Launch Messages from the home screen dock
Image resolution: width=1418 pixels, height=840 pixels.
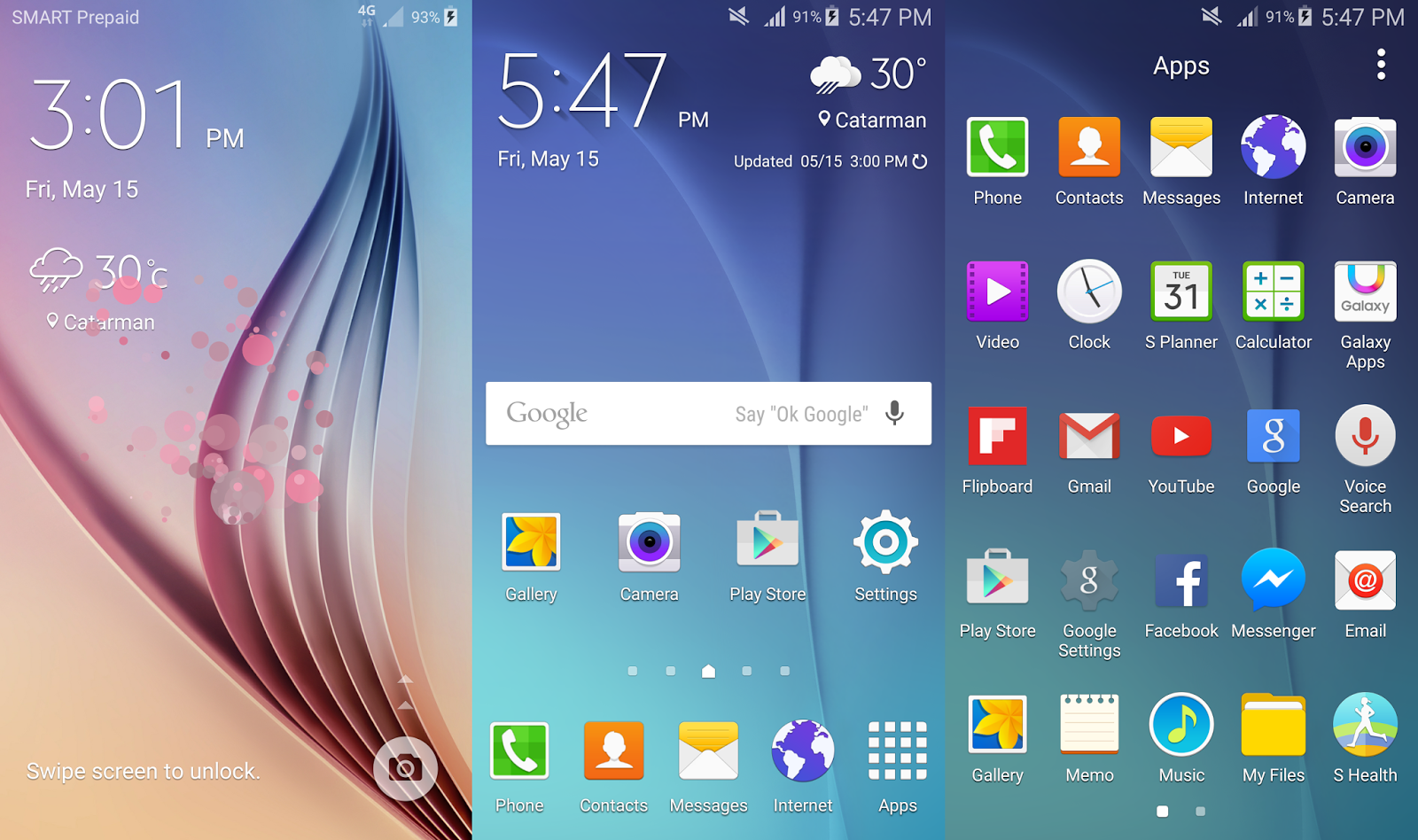tap(708, 767)
